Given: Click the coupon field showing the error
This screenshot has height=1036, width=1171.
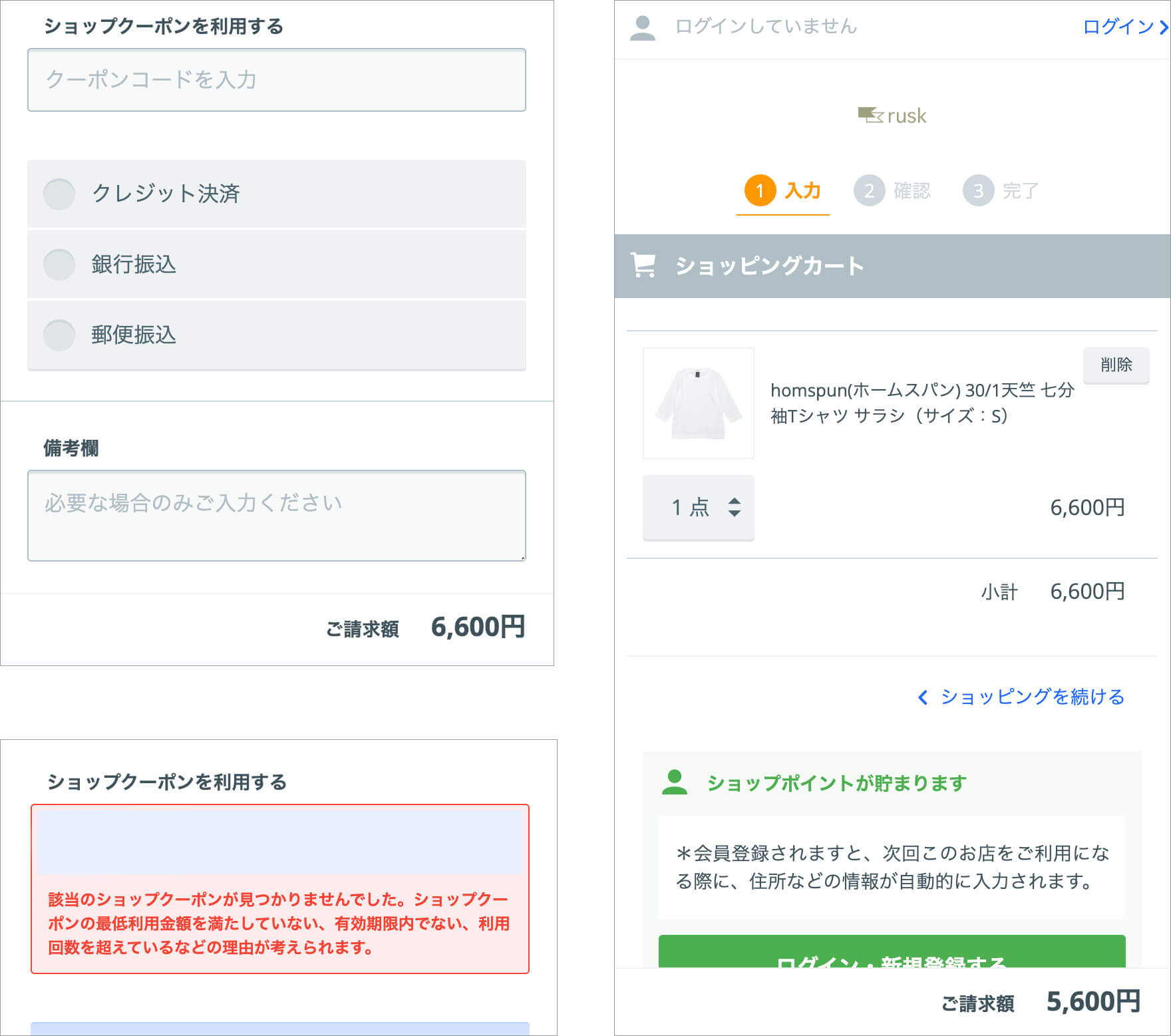Looking at the screenshot, I should (x=280, y=842).
